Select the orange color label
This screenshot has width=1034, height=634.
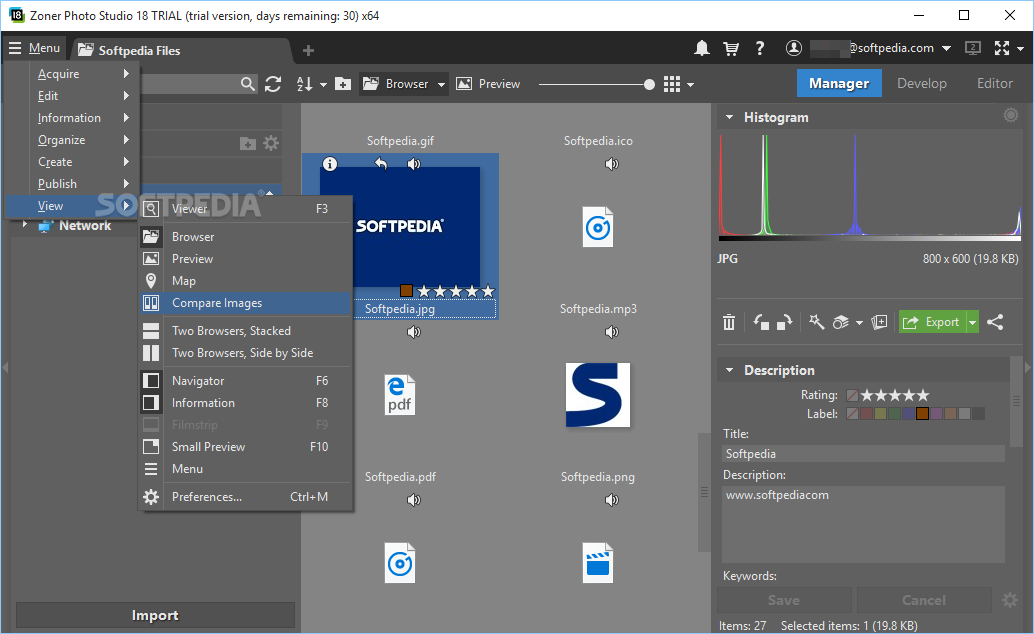pos(922,414)
